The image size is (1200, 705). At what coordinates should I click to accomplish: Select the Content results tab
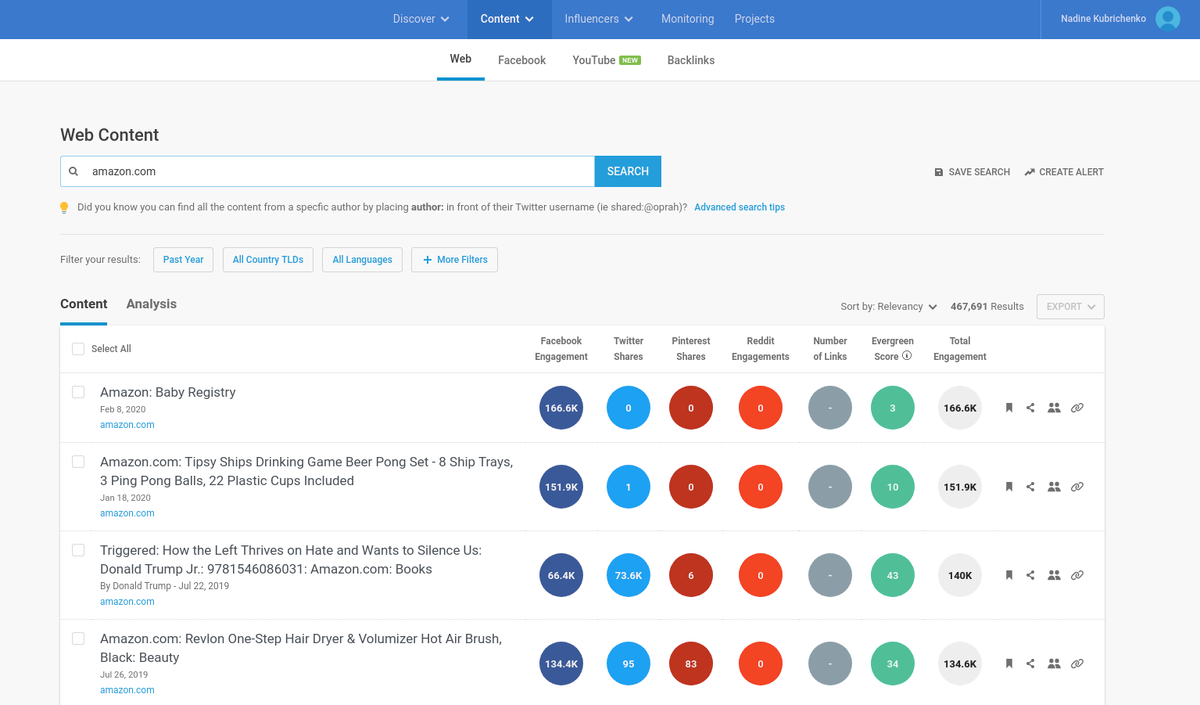click(x=84, y=304)
